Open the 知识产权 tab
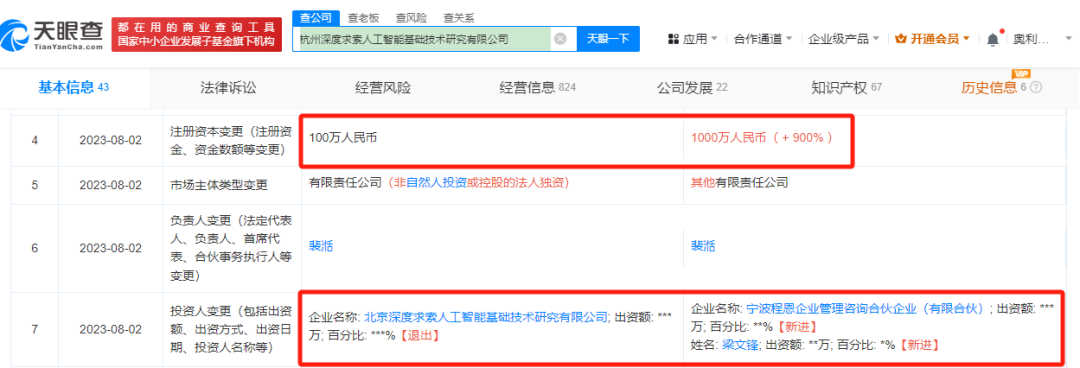The height and width of the screenshot is (368, 1080). pyautogui.click(x=847, y=88)
